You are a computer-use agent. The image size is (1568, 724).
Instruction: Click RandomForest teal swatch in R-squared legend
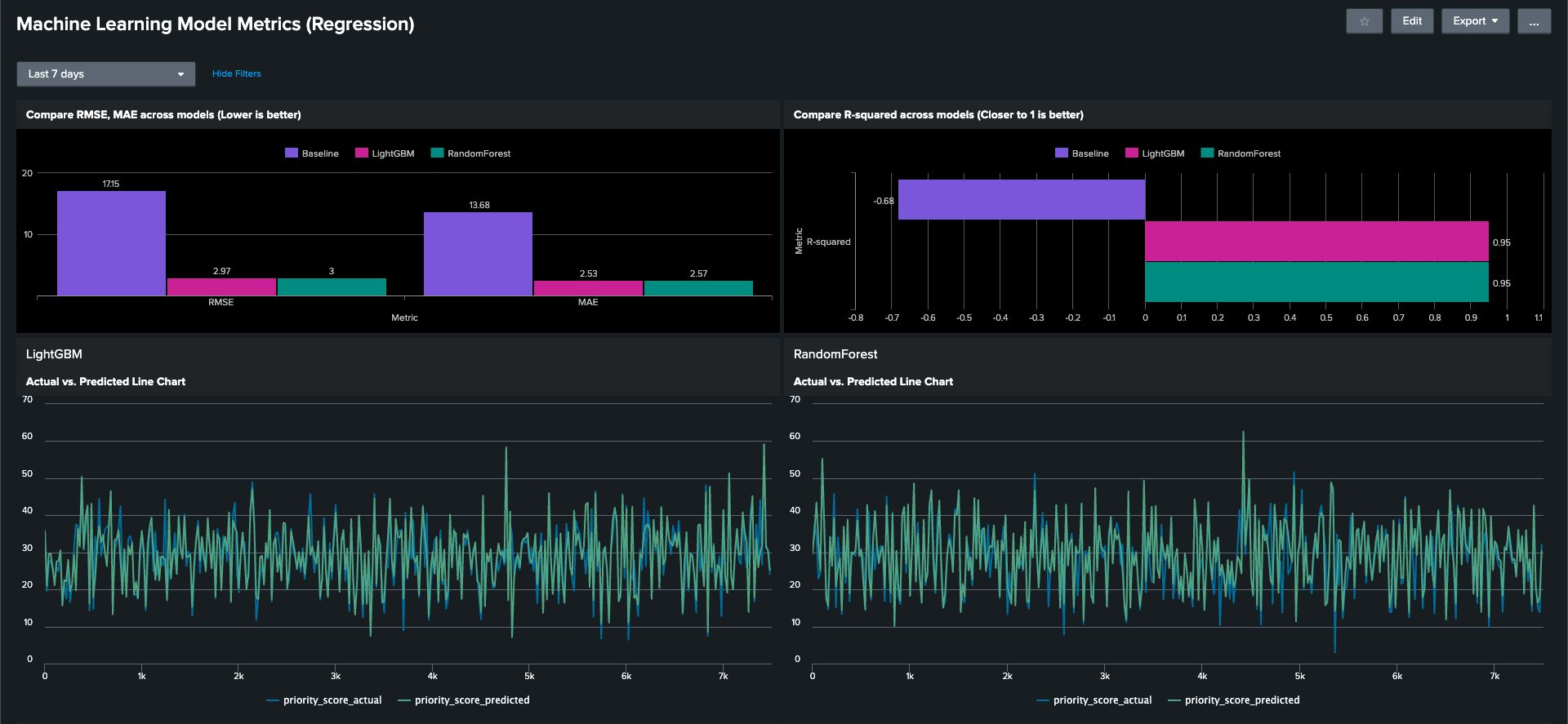click(x=1207, y=153)
